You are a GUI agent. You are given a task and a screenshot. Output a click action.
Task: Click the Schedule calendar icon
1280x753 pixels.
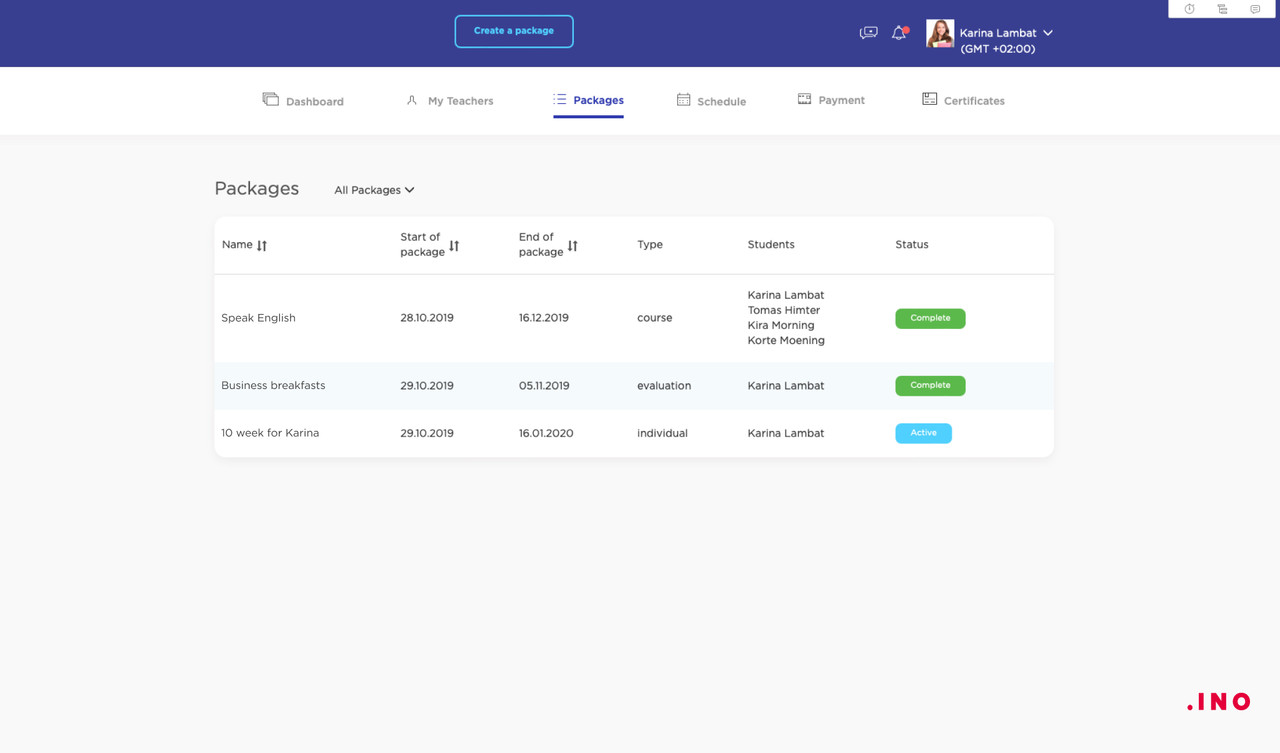pyautogui.click(x=683, y=99)
